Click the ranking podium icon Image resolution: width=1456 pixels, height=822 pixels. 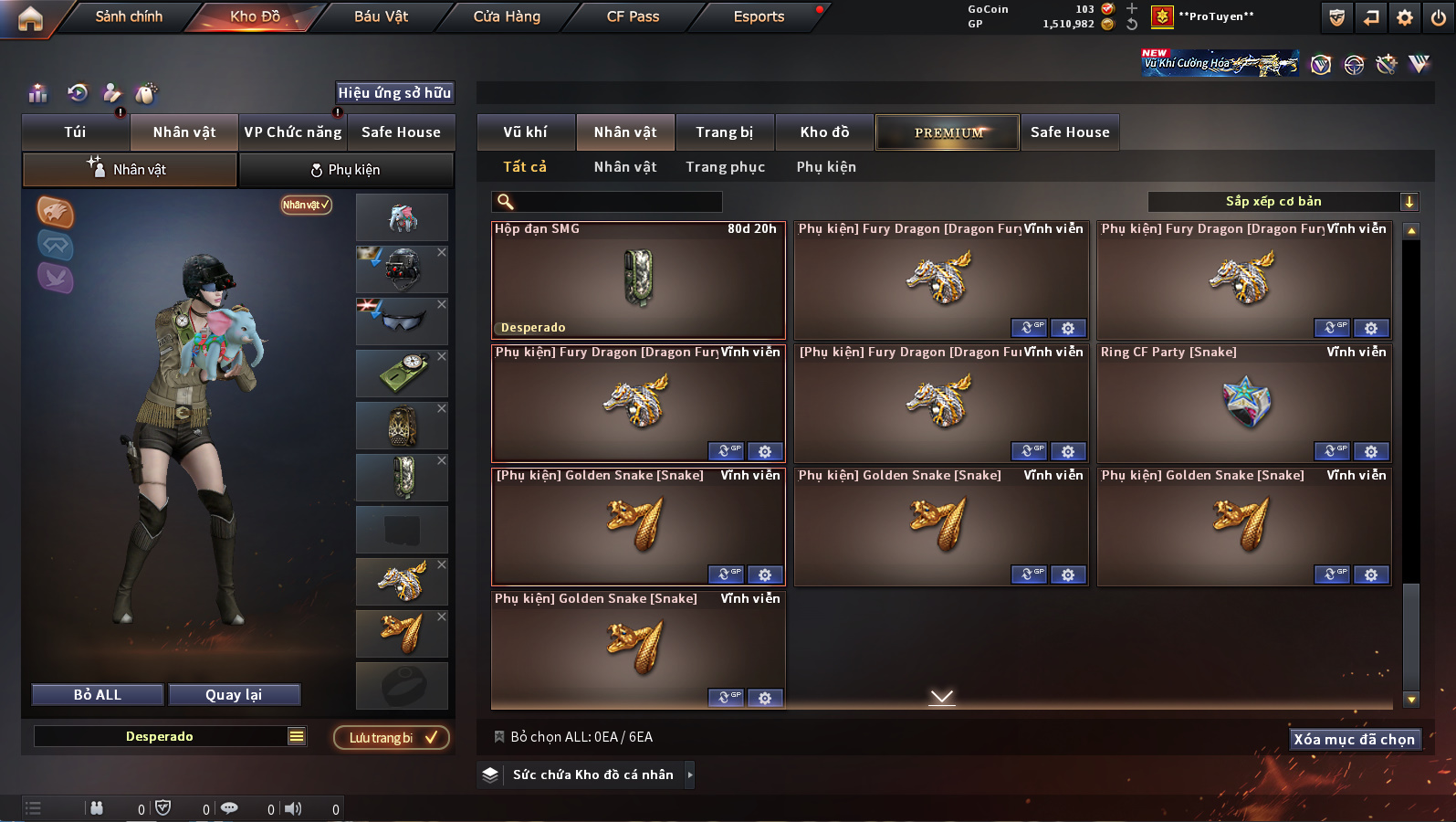tap(38, 93)
